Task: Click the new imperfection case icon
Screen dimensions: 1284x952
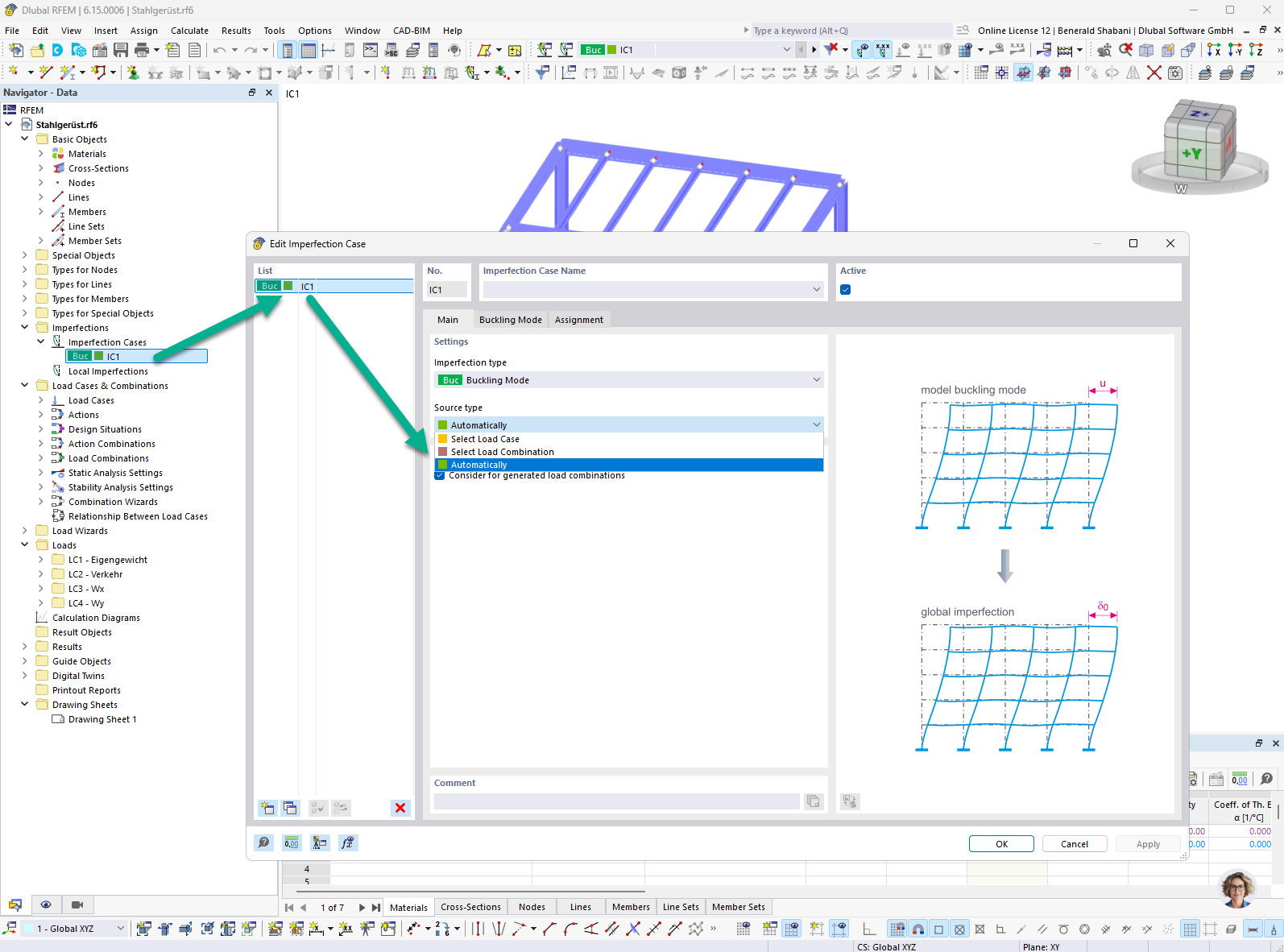Action: coord(267,808)
